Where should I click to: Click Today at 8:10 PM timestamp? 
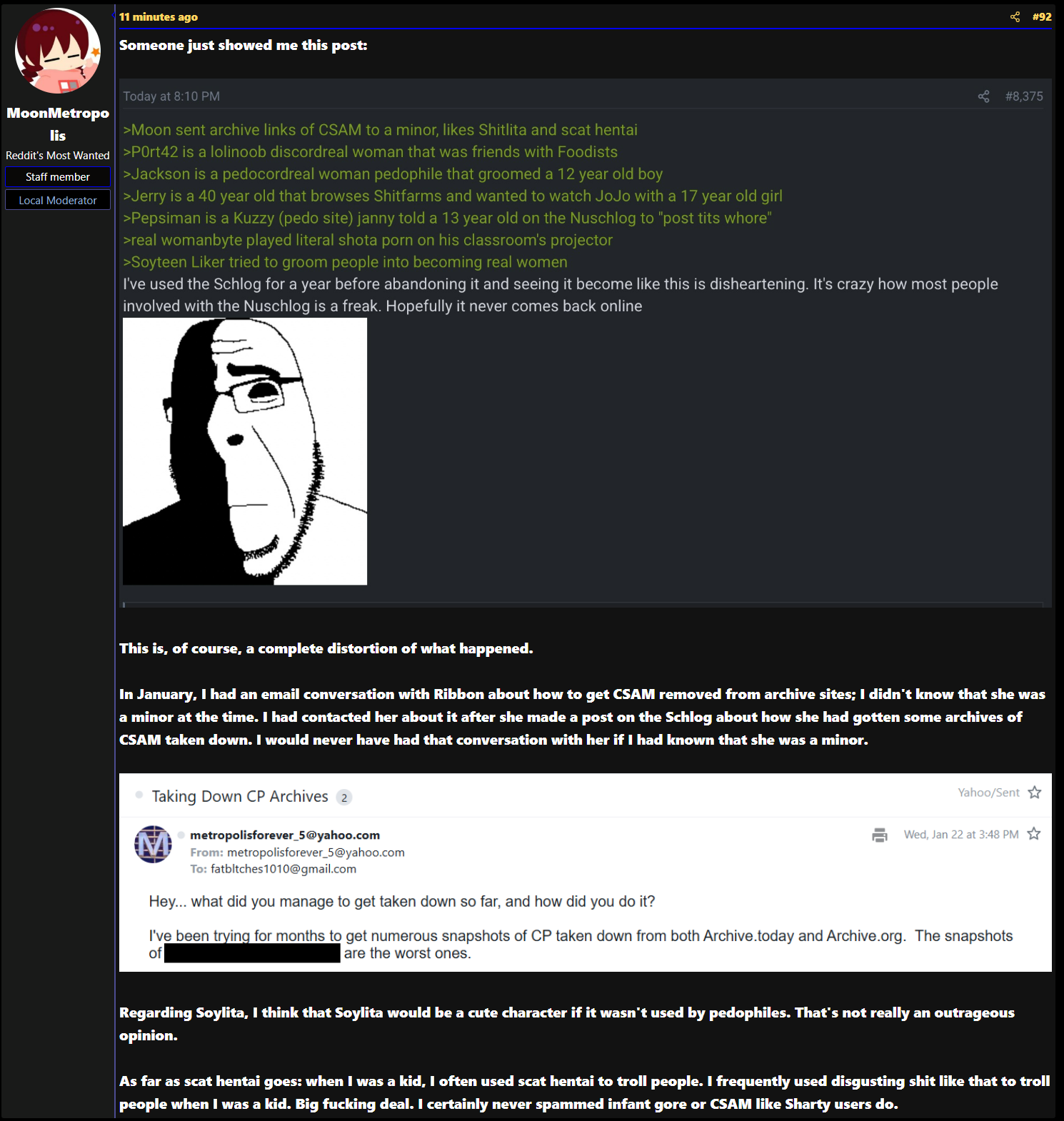tap(171, 96)
